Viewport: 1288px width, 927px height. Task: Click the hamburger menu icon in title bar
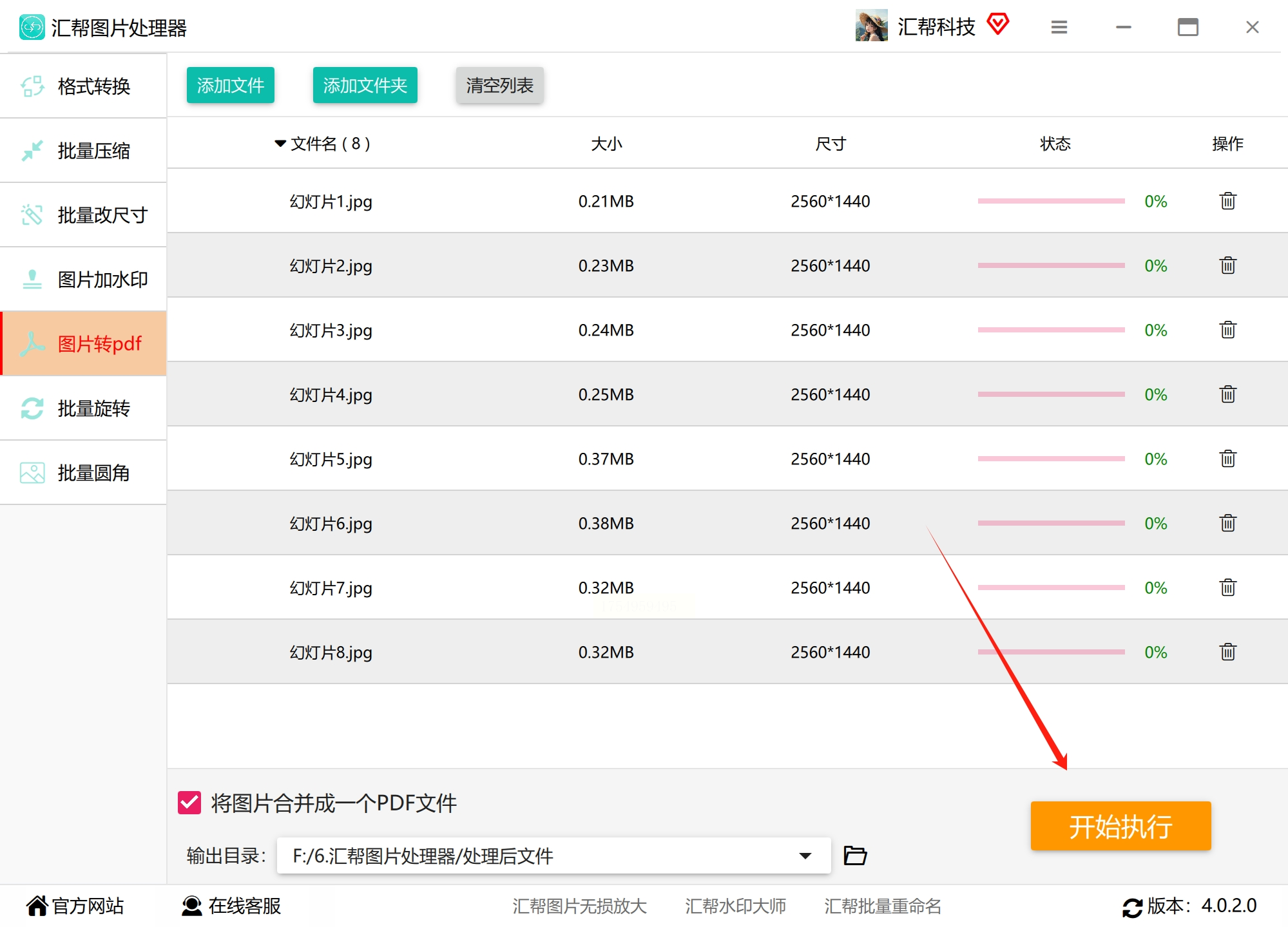coord(1059,27)
